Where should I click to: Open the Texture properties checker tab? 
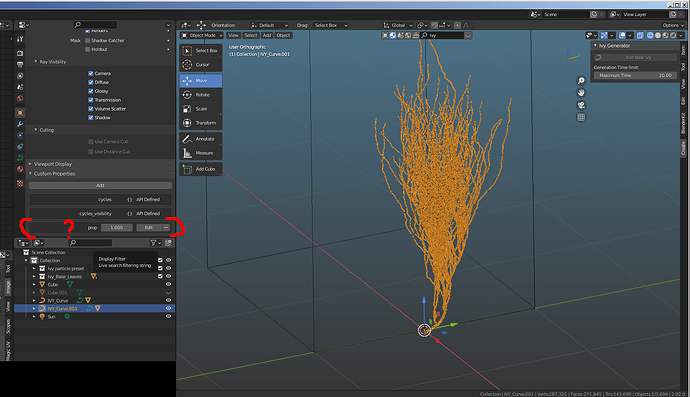tap(20, 183)
